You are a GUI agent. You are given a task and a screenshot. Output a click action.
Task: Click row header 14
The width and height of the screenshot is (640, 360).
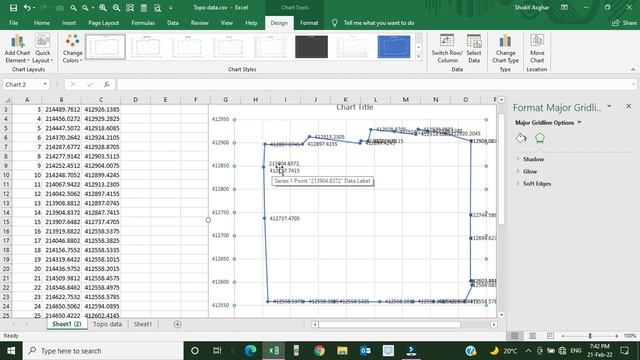[6, 213]
